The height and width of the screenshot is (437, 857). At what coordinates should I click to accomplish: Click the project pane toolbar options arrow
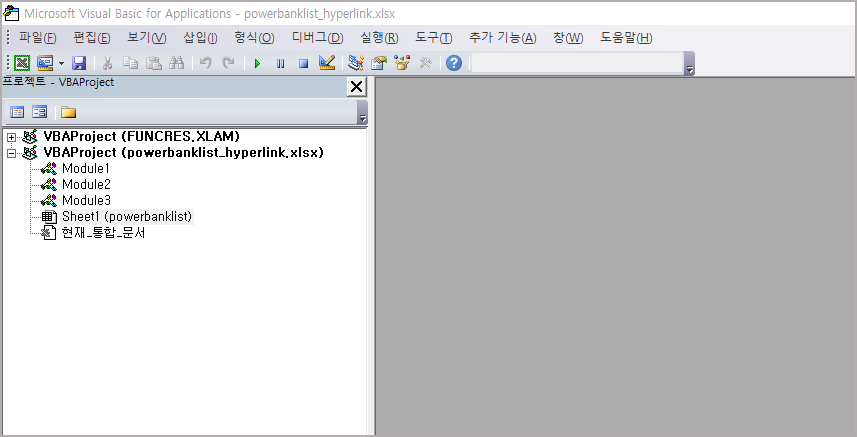(x=362, y=113)
